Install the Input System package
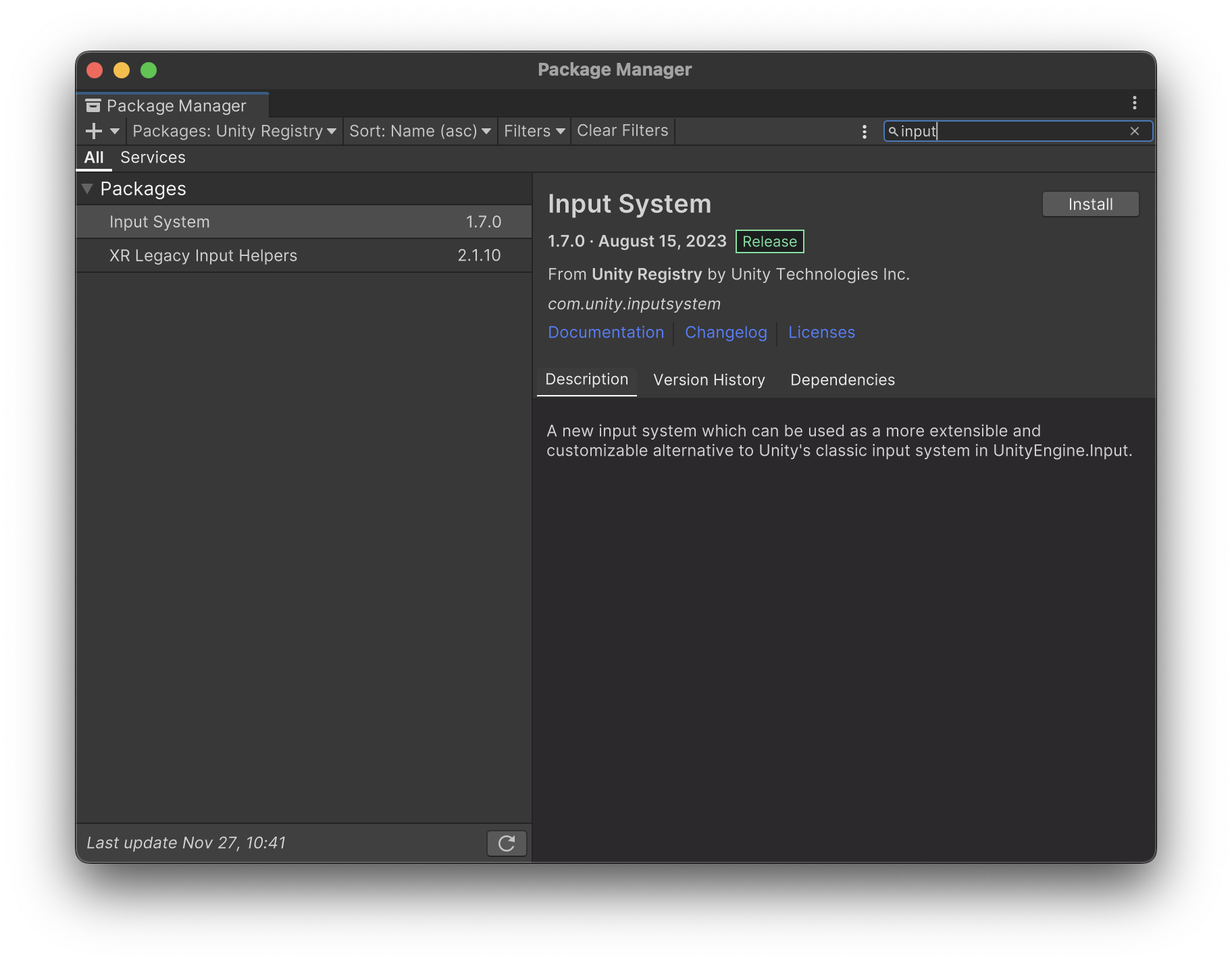This screenshot has width=1232, height=963. pos(1090,205)
